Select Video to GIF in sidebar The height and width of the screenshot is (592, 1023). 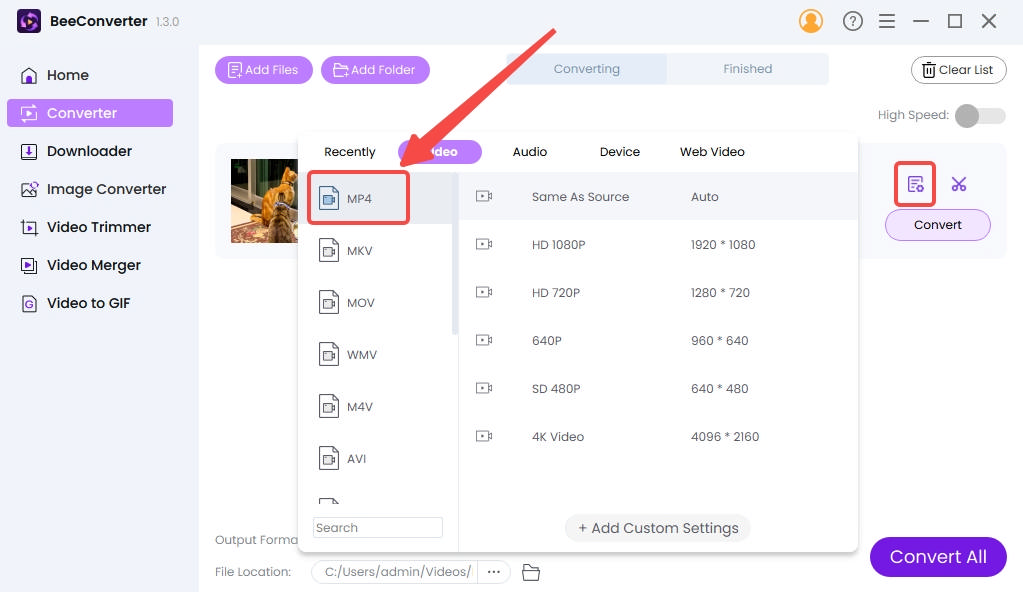point(88,303)
